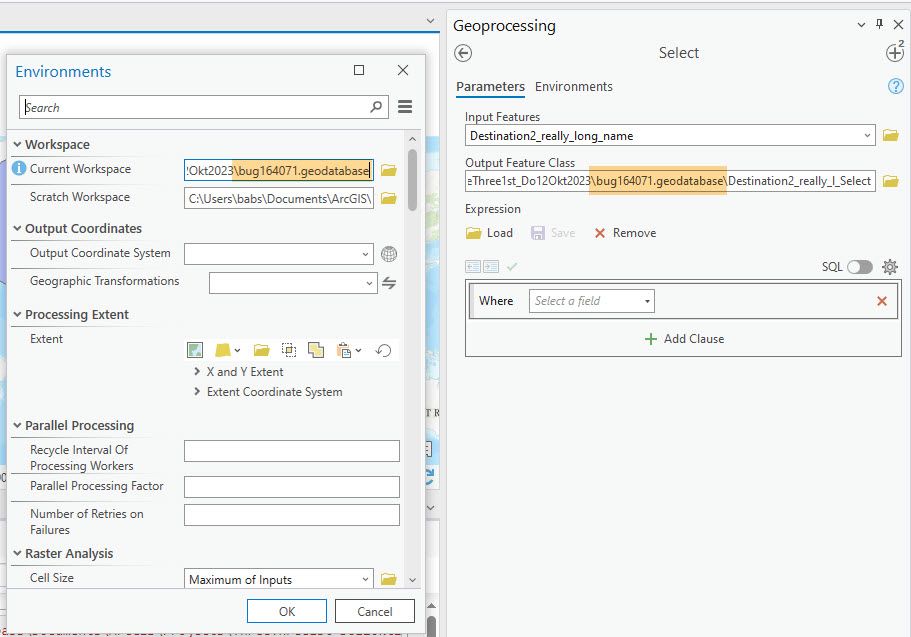Open the Cell Size dropdown
Image resolution: width=911 pixels, height=637 pixels.
tap(365, 579)
